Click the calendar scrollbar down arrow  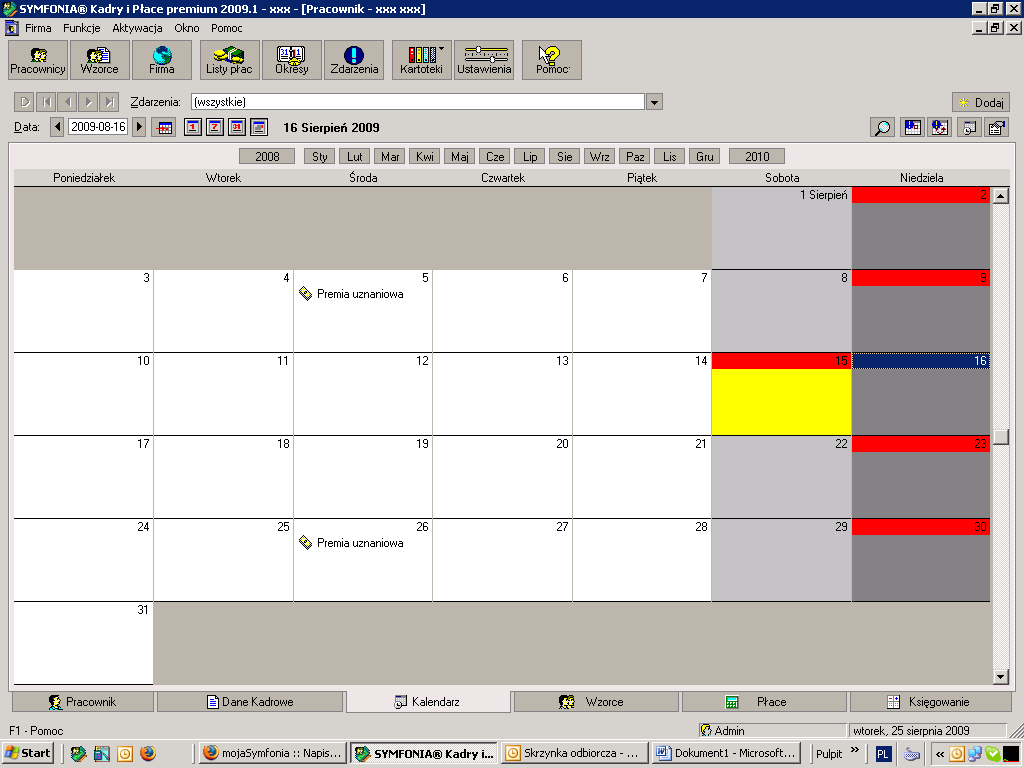pos(1000,677)
